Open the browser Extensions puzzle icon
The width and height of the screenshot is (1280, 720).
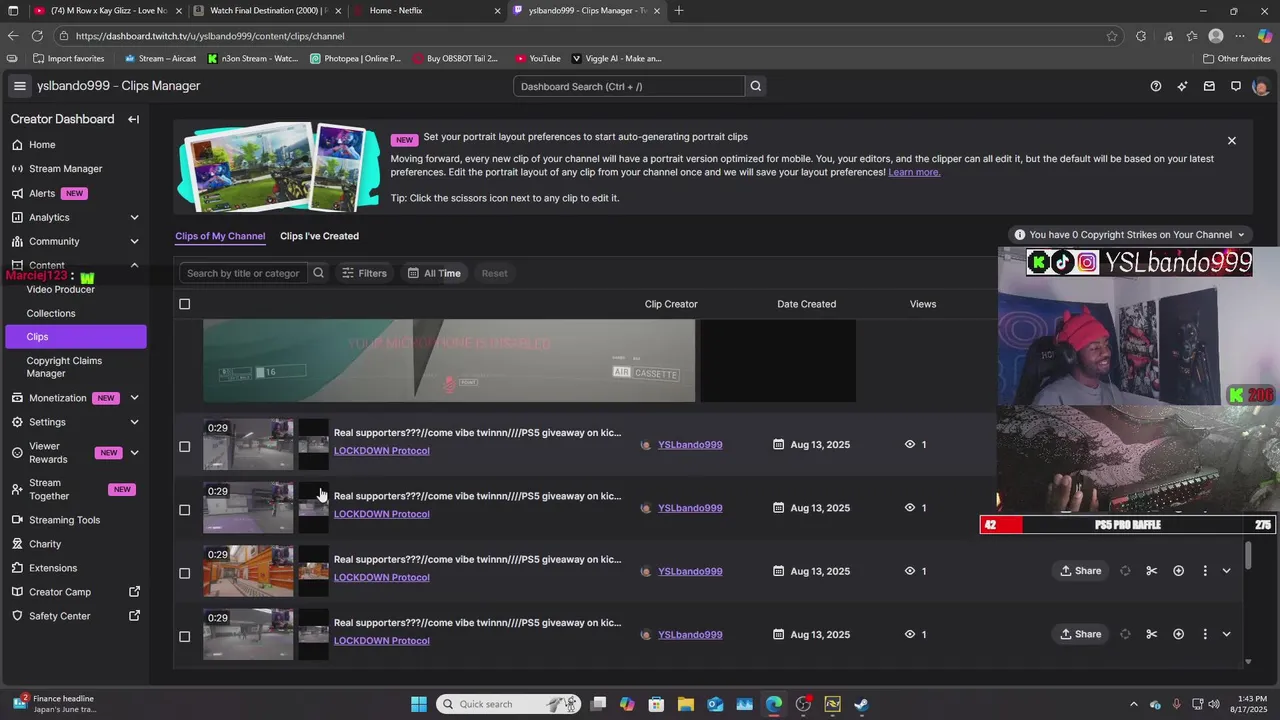[x=1141, y=36]
